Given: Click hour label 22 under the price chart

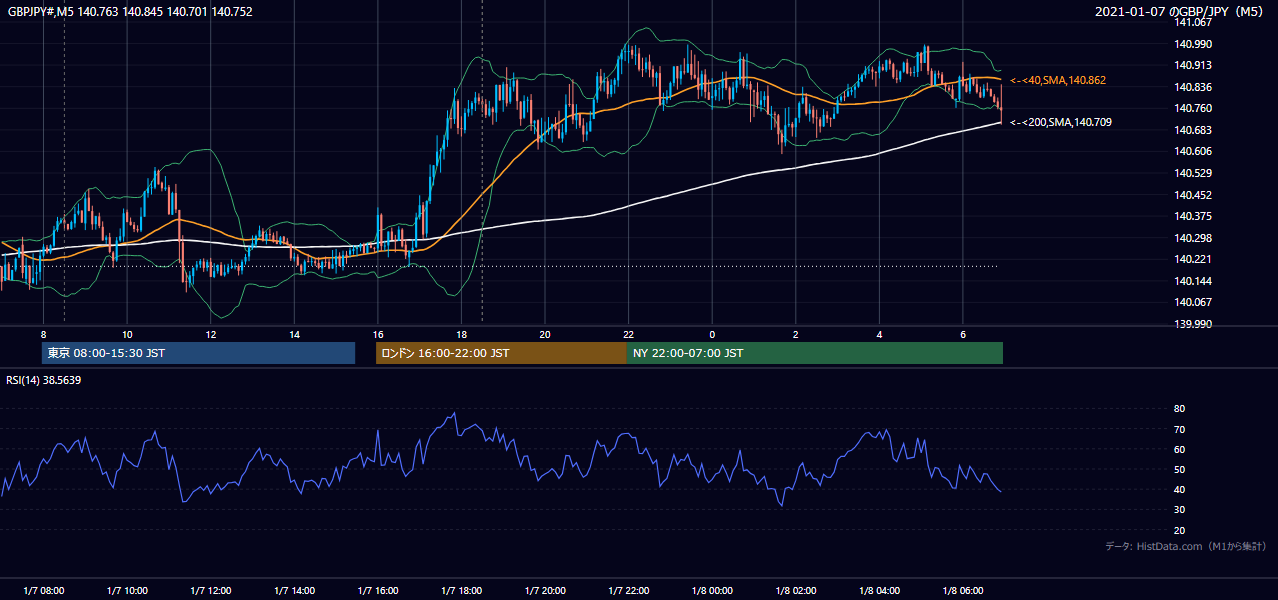Looking at the screenshot, I should [x=629, y=334].
